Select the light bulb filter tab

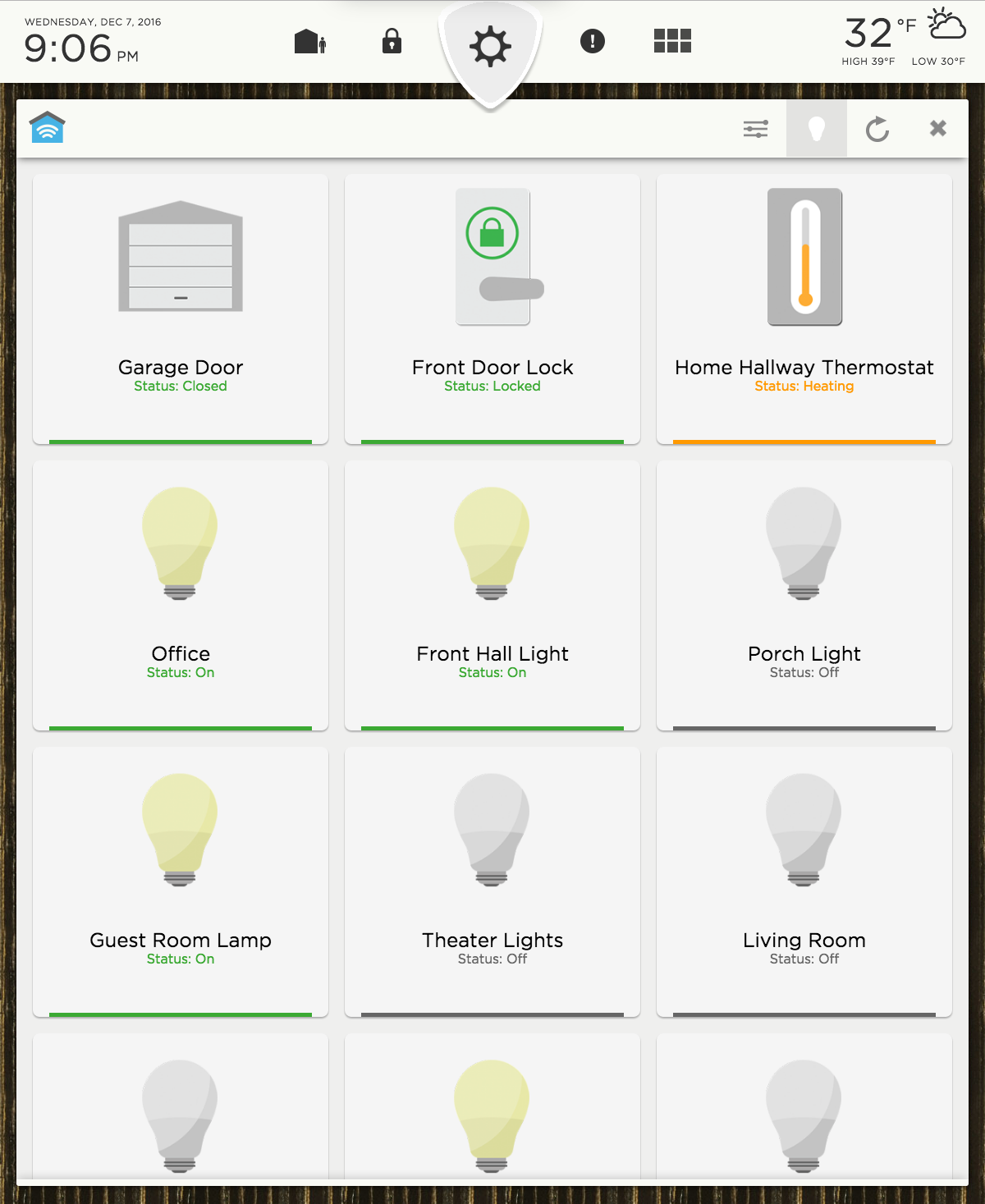click(817, 129)
